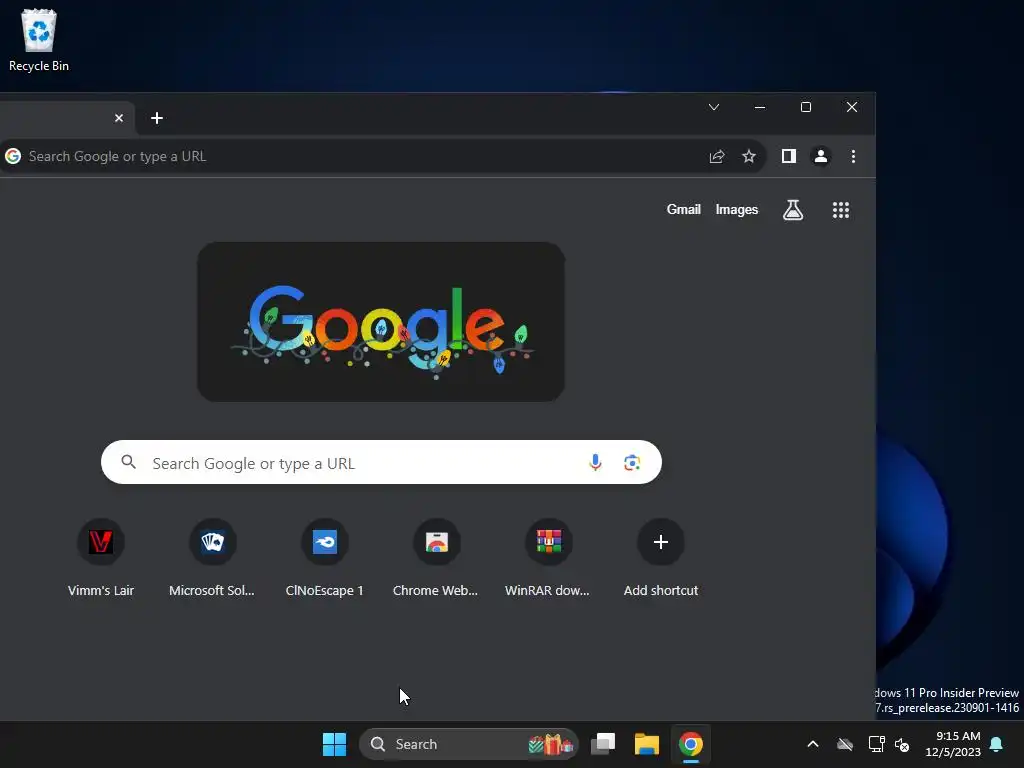Viewport: 1024px width, 768px height.
Task: Focus the Chrome address bar
Action: (x=382, y=156)
